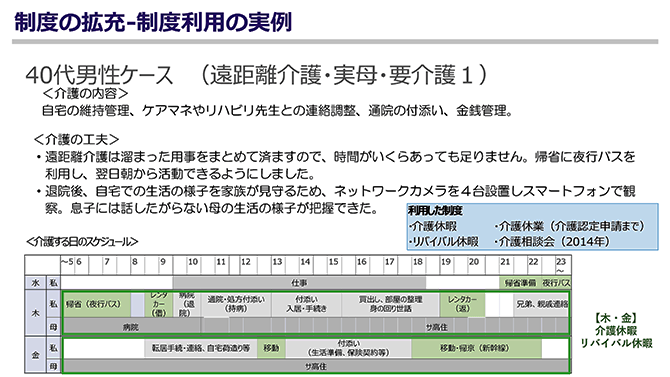Click the 兄弟、親戚連絡 block
Screen dimensions: 670x377
tap(541, 304)
